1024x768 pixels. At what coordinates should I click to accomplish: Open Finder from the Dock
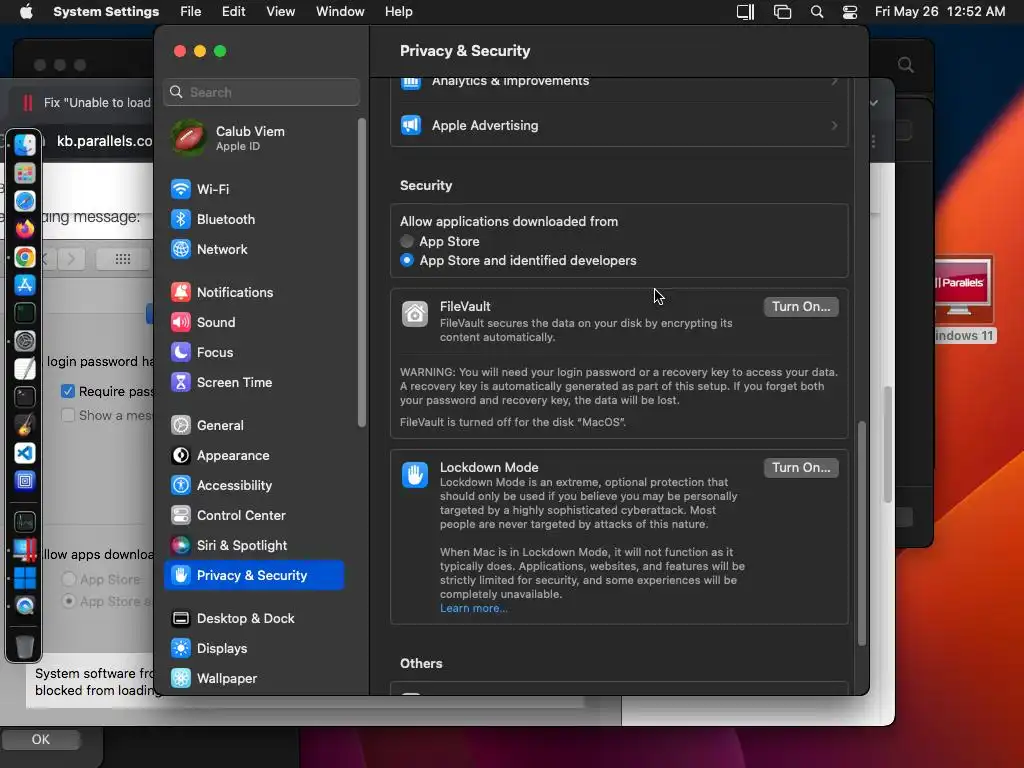pyautogui.click(x=25, y=145)
